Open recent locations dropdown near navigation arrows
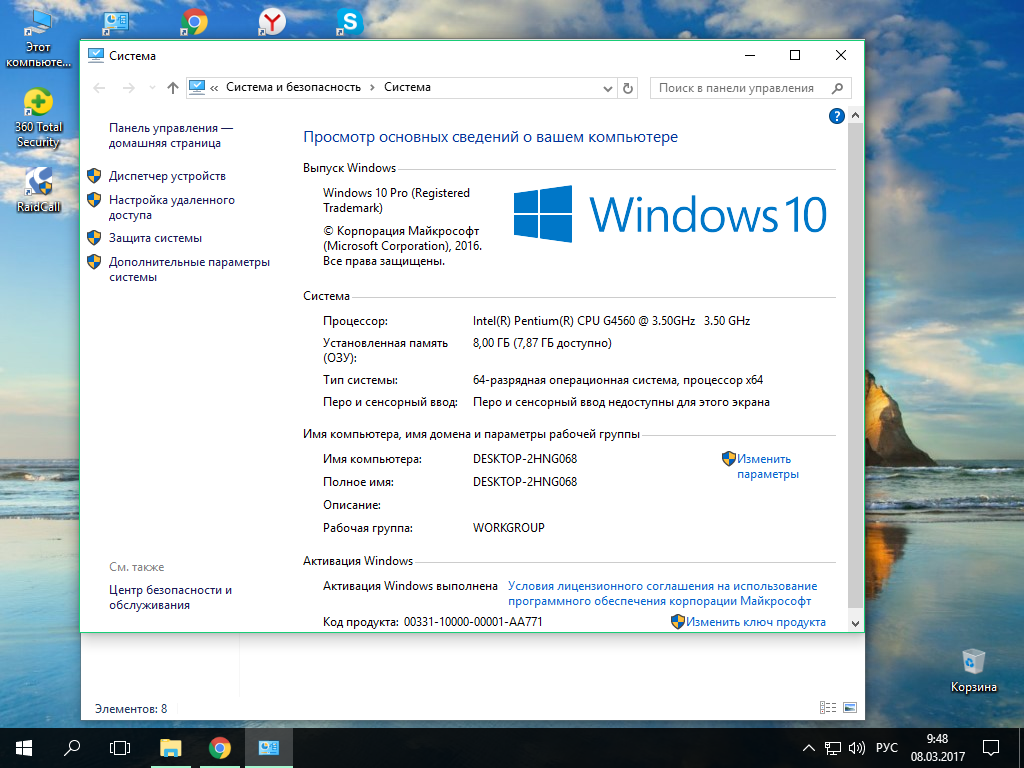Viewport: 1024px width, 768px height. (151, 88)
